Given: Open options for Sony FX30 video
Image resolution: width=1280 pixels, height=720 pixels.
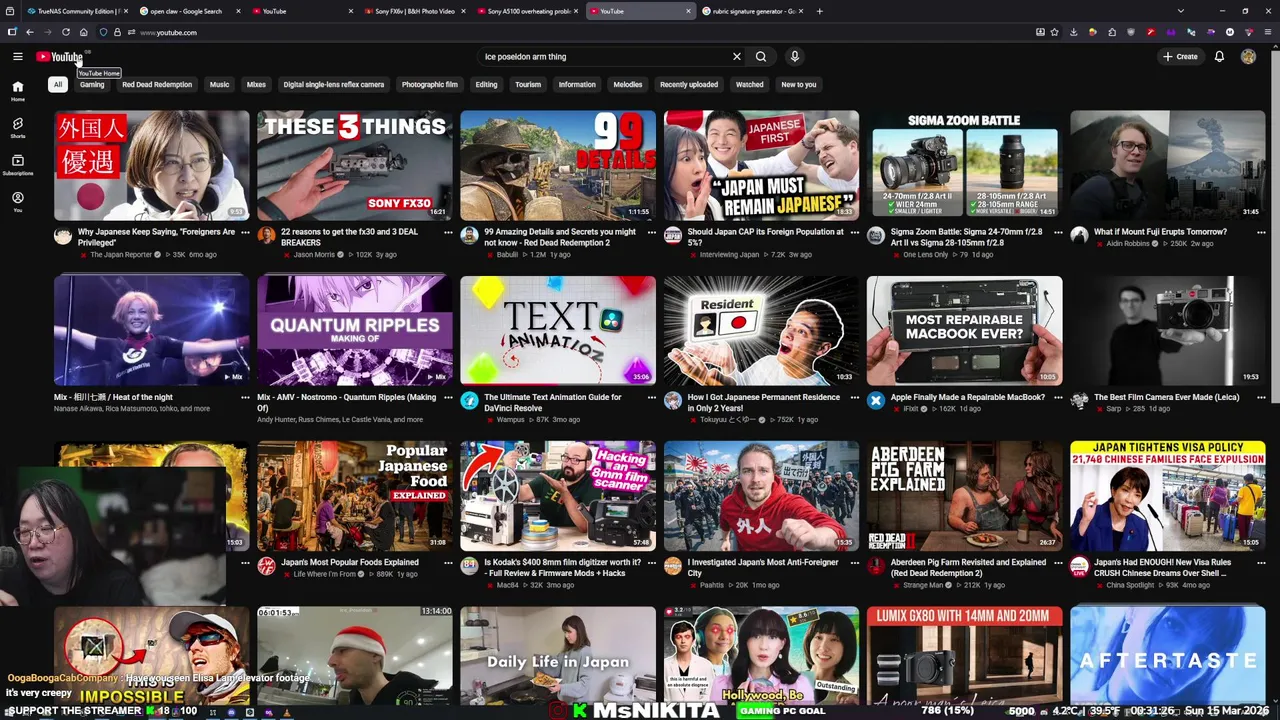Looking at the screenshot, I should [448, 232].
